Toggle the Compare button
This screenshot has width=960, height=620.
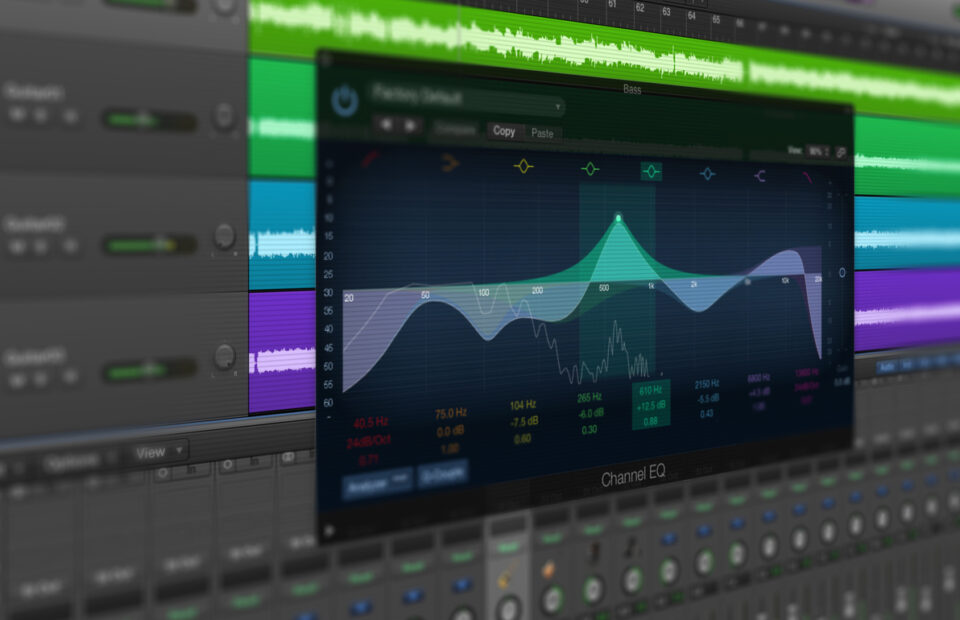455,130
